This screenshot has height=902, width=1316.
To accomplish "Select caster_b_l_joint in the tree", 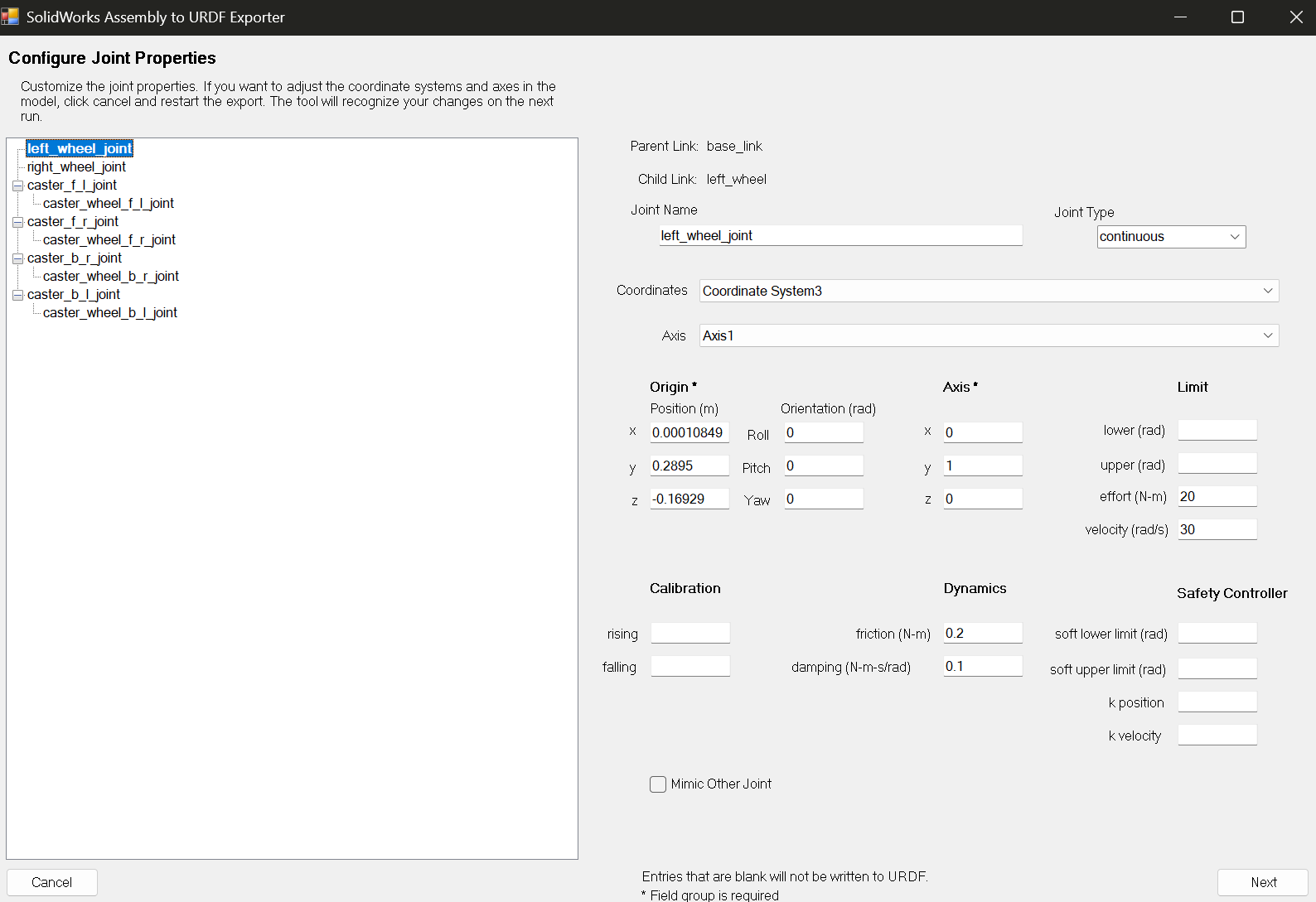I will pos(74,294).
